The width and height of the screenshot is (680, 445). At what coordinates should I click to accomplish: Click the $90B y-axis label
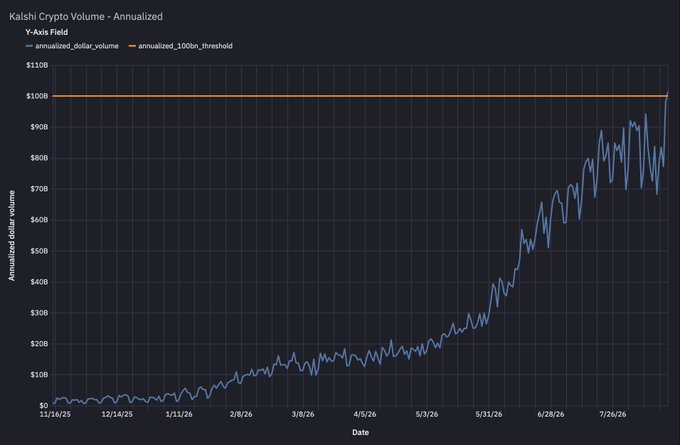[40, 127]
